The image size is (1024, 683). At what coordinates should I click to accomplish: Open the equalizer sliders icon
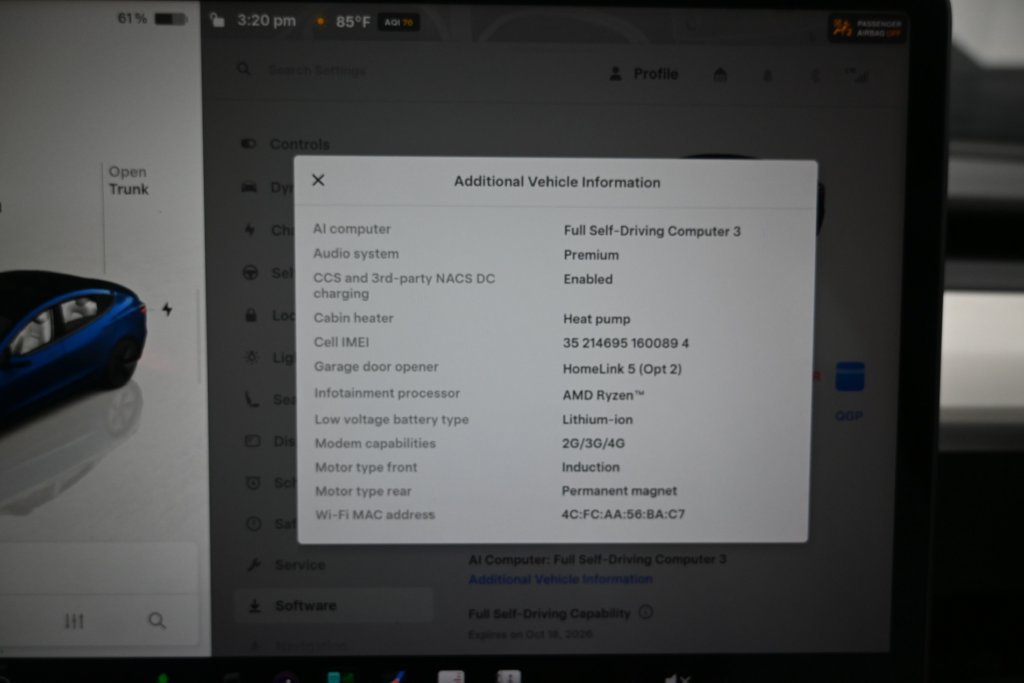pos(74,620)
